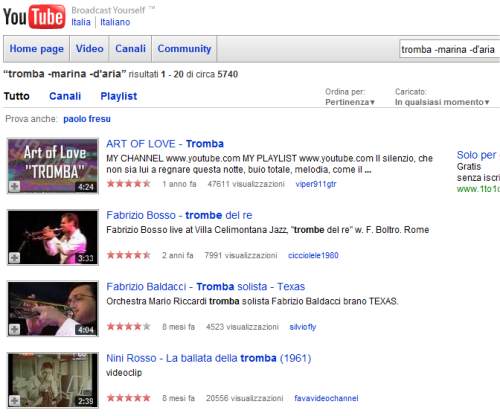Go to Home page tab
The image size is (500, 416).
point(36,49)
